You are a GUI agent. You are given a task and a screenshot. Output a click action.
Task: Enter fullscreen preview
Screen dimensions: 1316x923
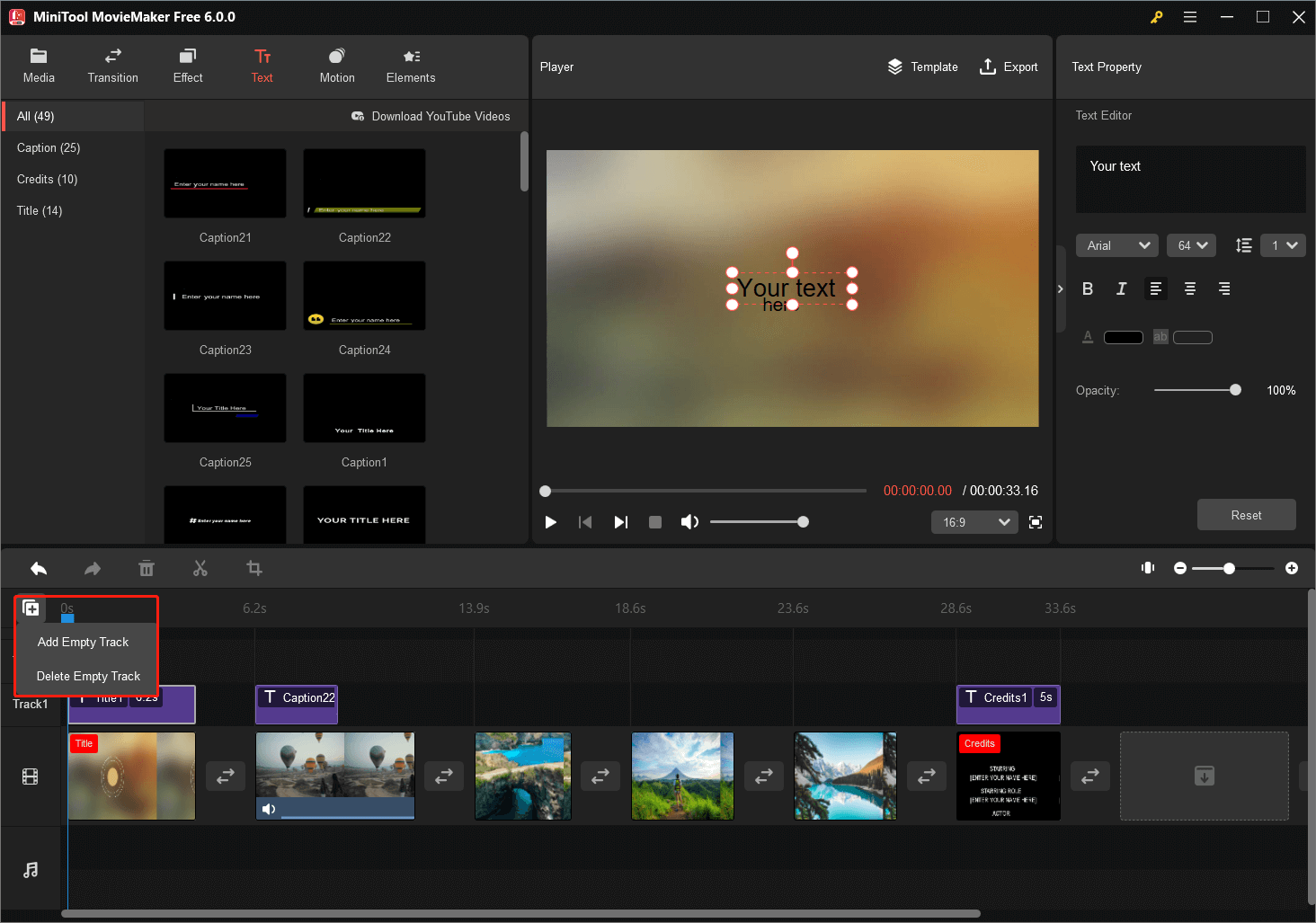pyautogui.click(x=1036, y=522)
